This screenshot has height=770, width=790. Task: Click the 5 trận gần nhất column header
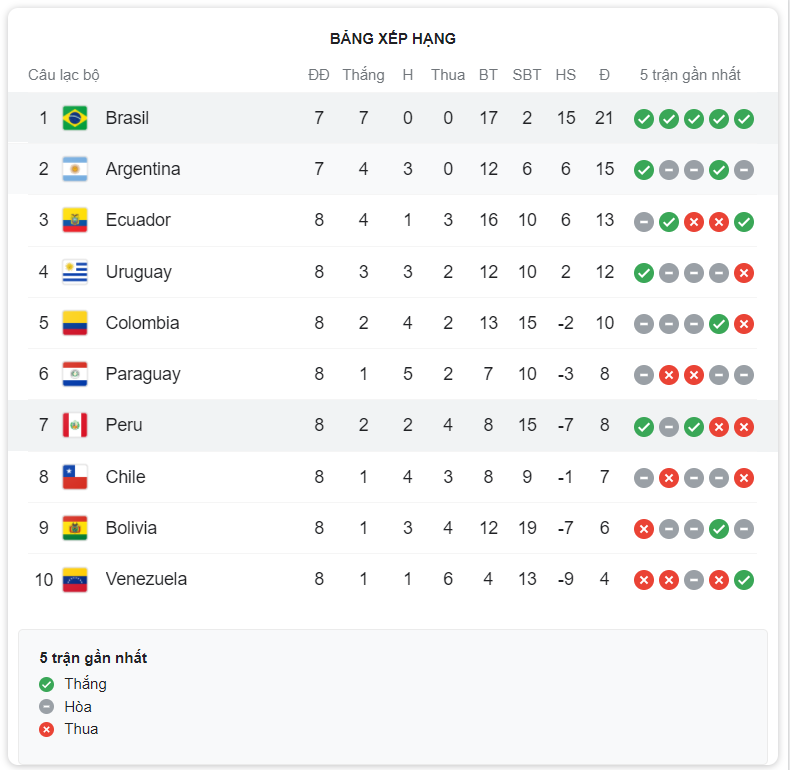coord(690,75)
